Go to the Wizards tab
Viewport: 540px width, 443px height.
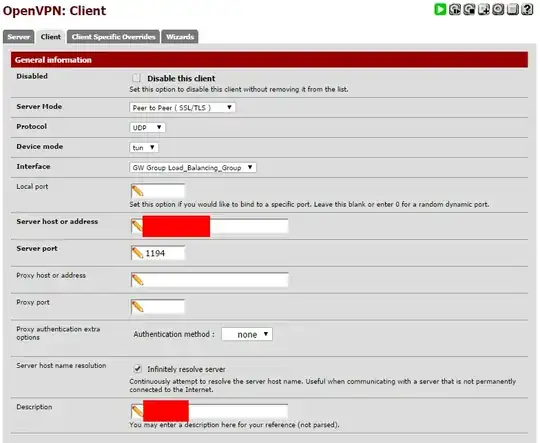pyautogui.click(x=180, y=37)
